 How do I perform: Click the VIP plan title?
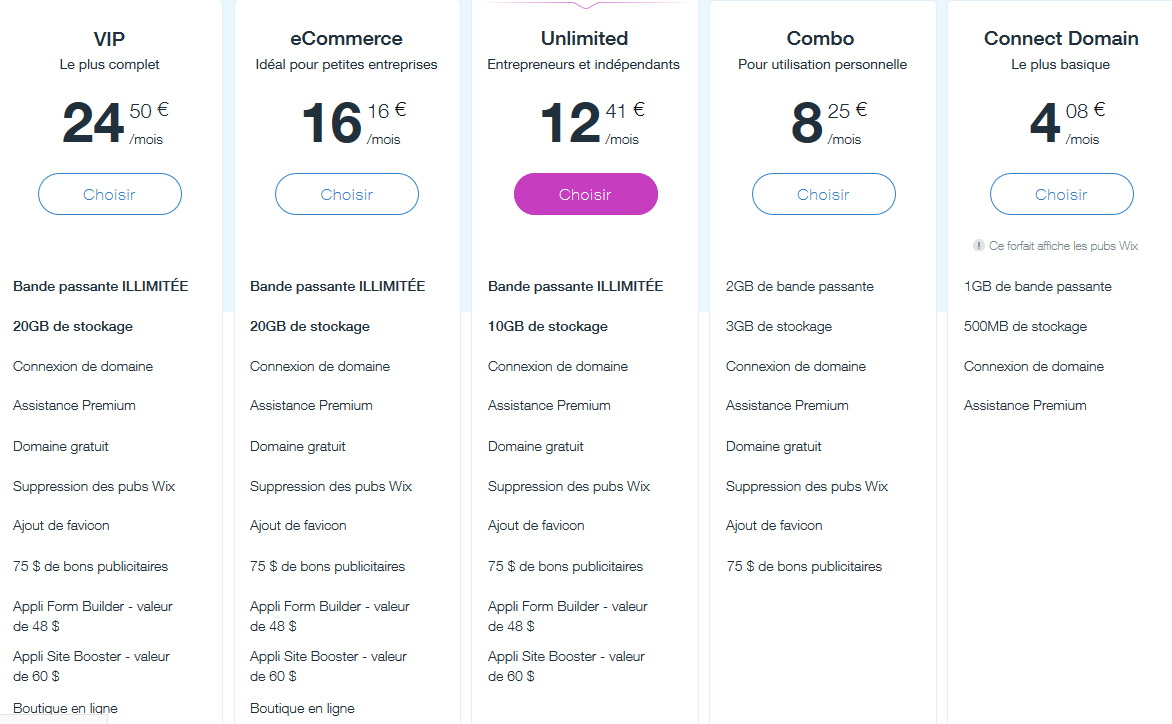click(109, 39)
